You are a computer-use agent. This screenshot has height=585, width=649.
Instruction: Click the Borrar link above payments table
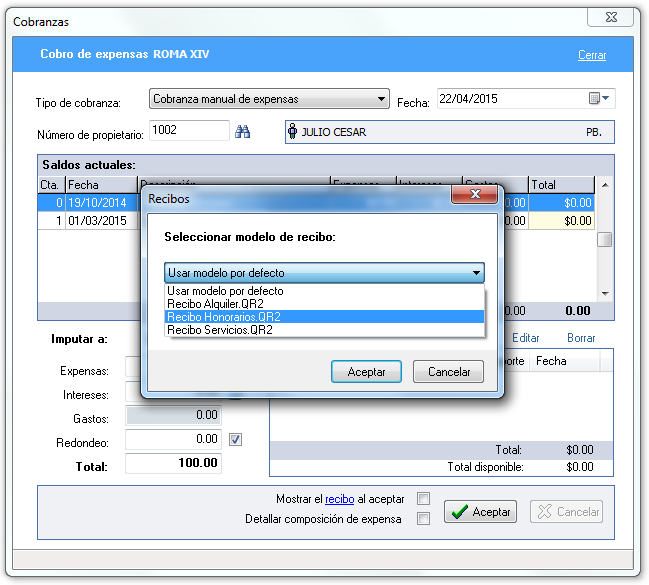tap(580, 338)
